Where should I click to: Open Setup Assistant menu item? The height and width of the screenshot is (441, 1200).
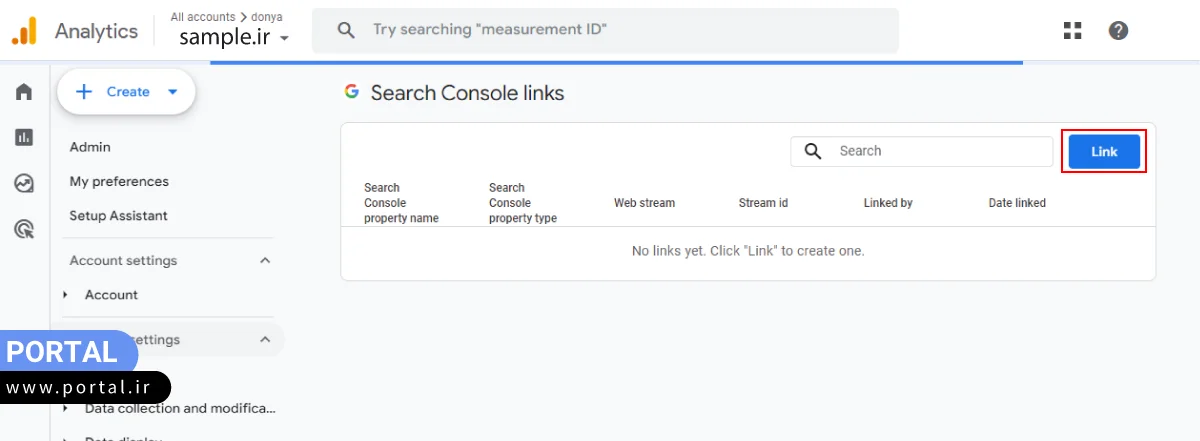pos(118,216)
